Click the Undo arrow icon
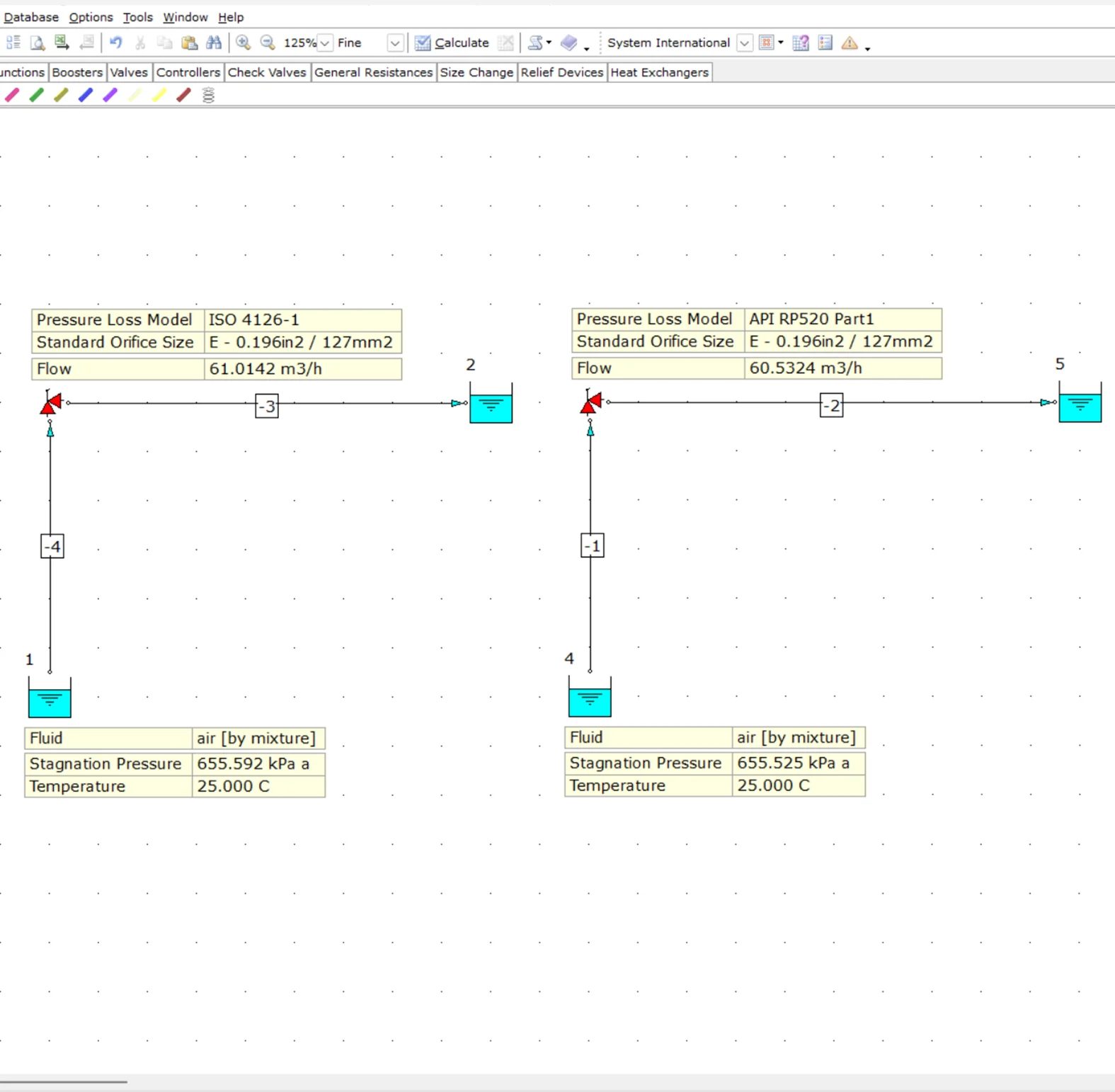This screenshot has width=1115, height=1092. click(116, 43)
